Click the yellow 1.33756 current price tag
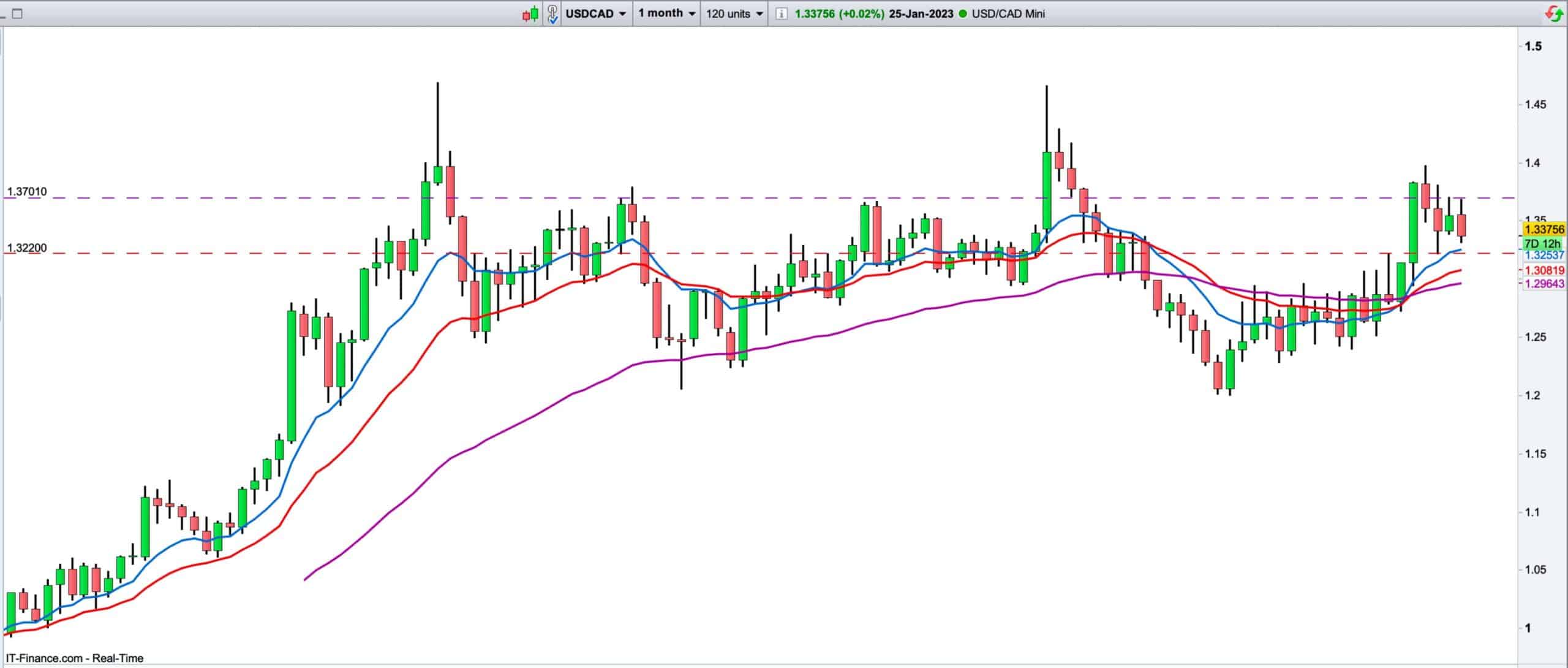The width and height of the screenshot is (1568, 668). pyautogui.click(x=1543, y=229)
